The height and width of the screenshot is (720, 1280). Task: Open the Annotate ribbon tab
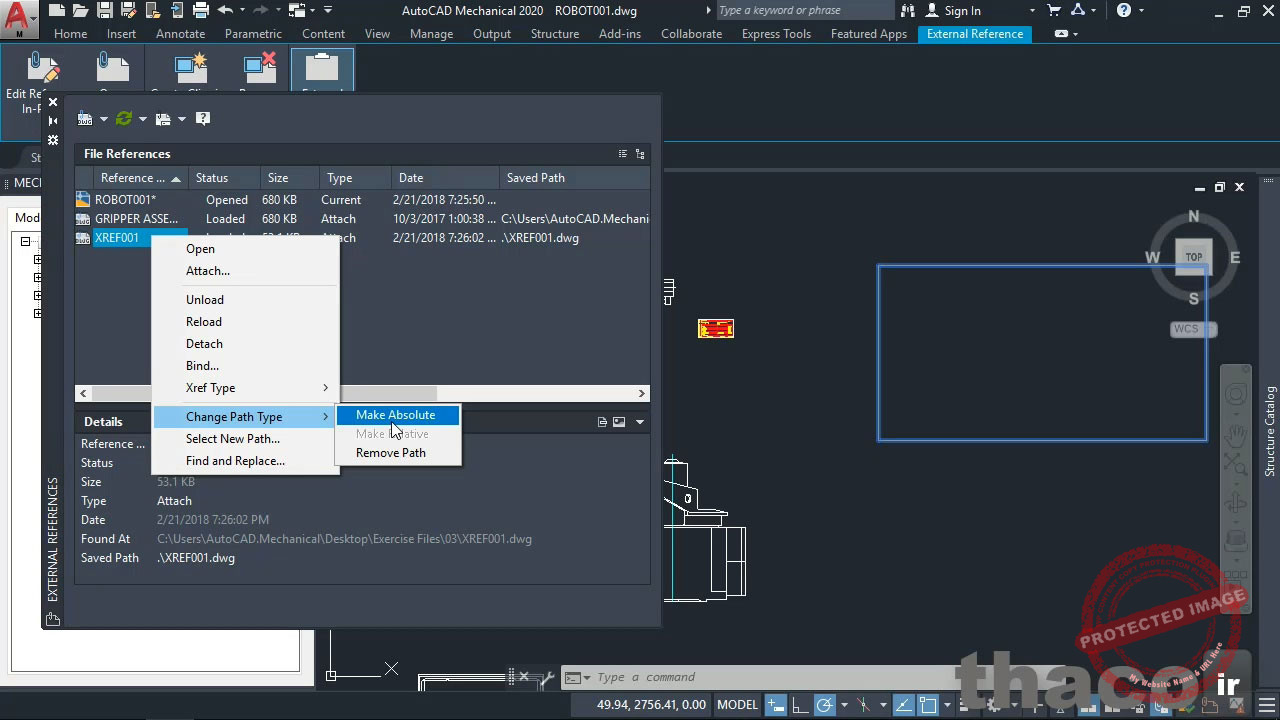point(180,33)
